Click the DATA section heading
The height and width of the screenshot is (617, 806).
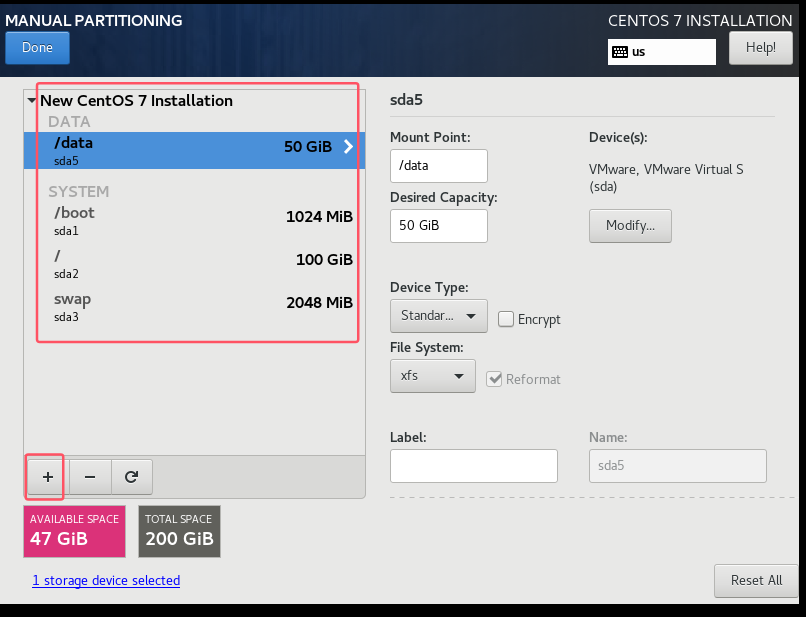tap(69, 121)
